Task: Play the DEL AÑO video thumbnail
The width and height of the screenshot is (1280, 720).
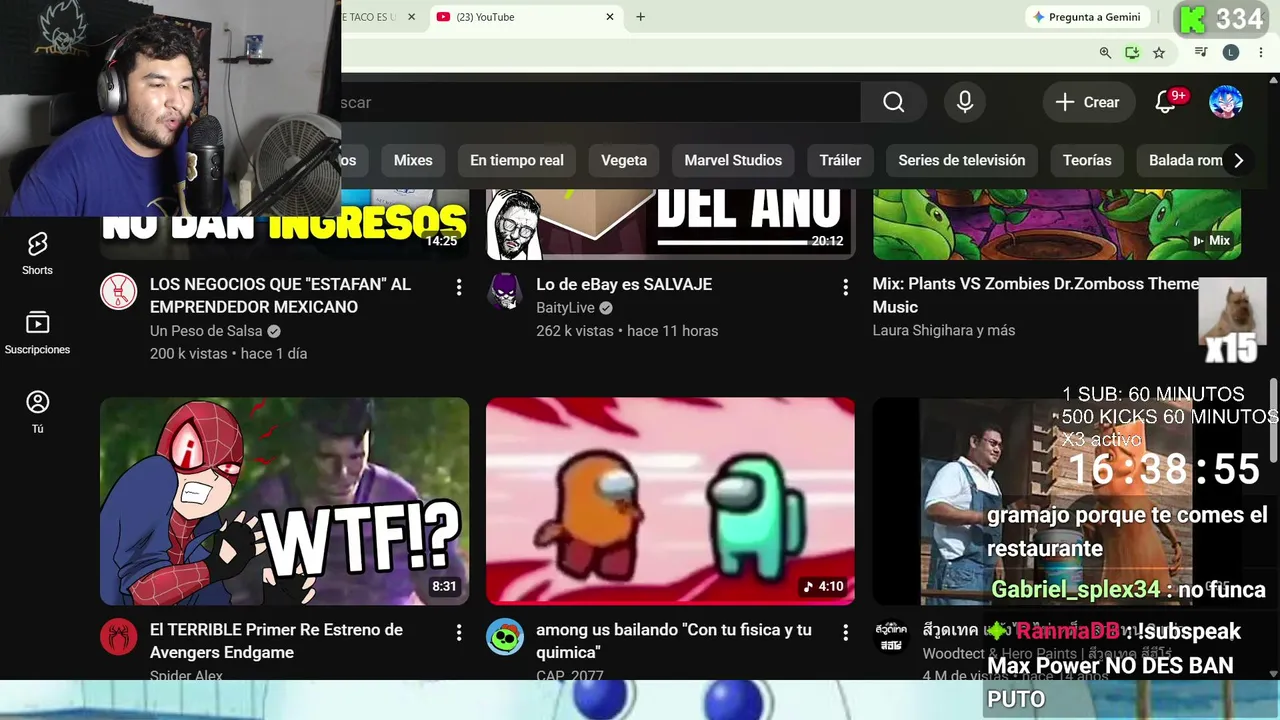Action: pyautogui.click(x=670, y=224)
